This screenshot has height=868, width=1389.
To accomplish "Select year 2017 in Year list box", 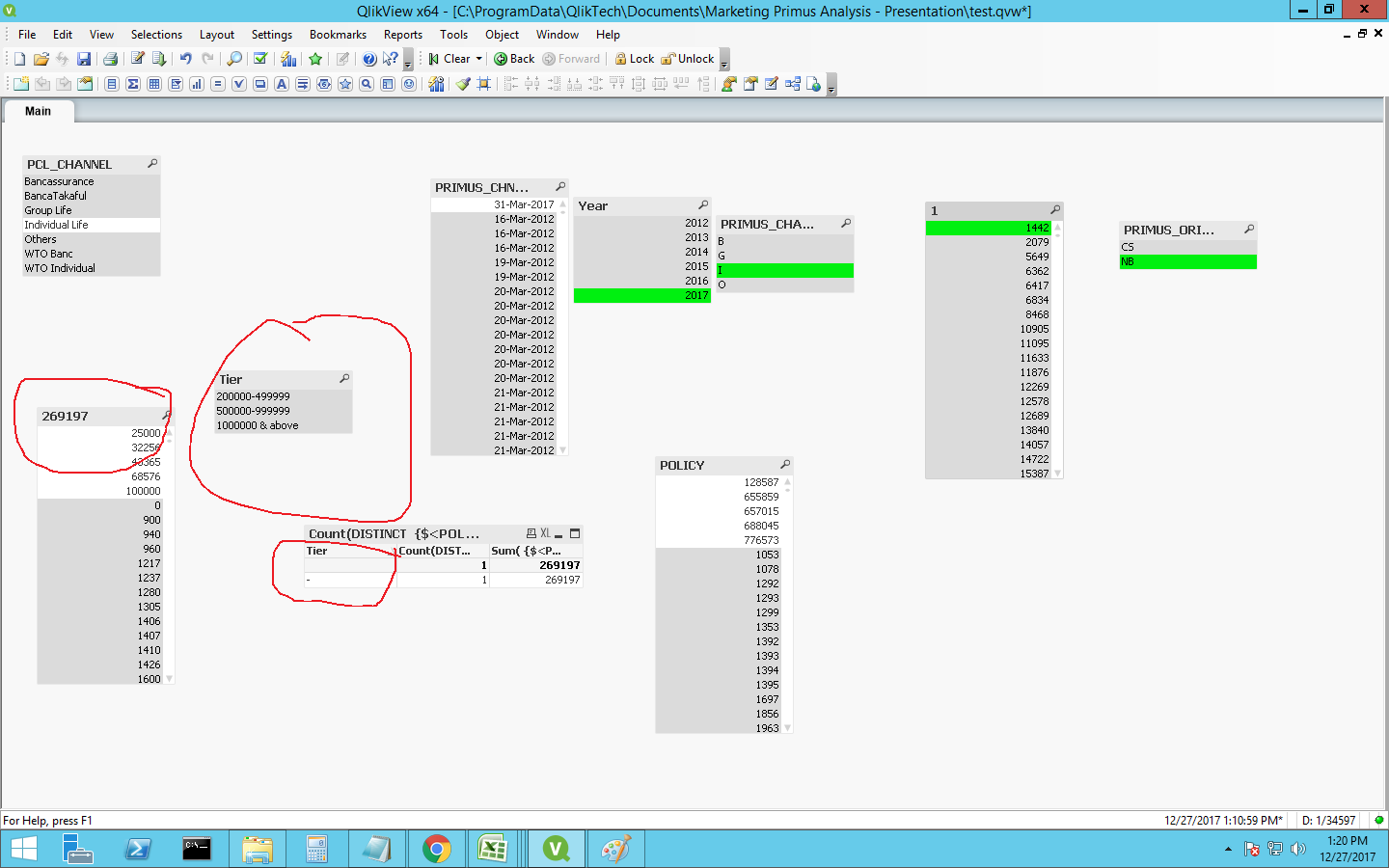I will coord(642,295).
